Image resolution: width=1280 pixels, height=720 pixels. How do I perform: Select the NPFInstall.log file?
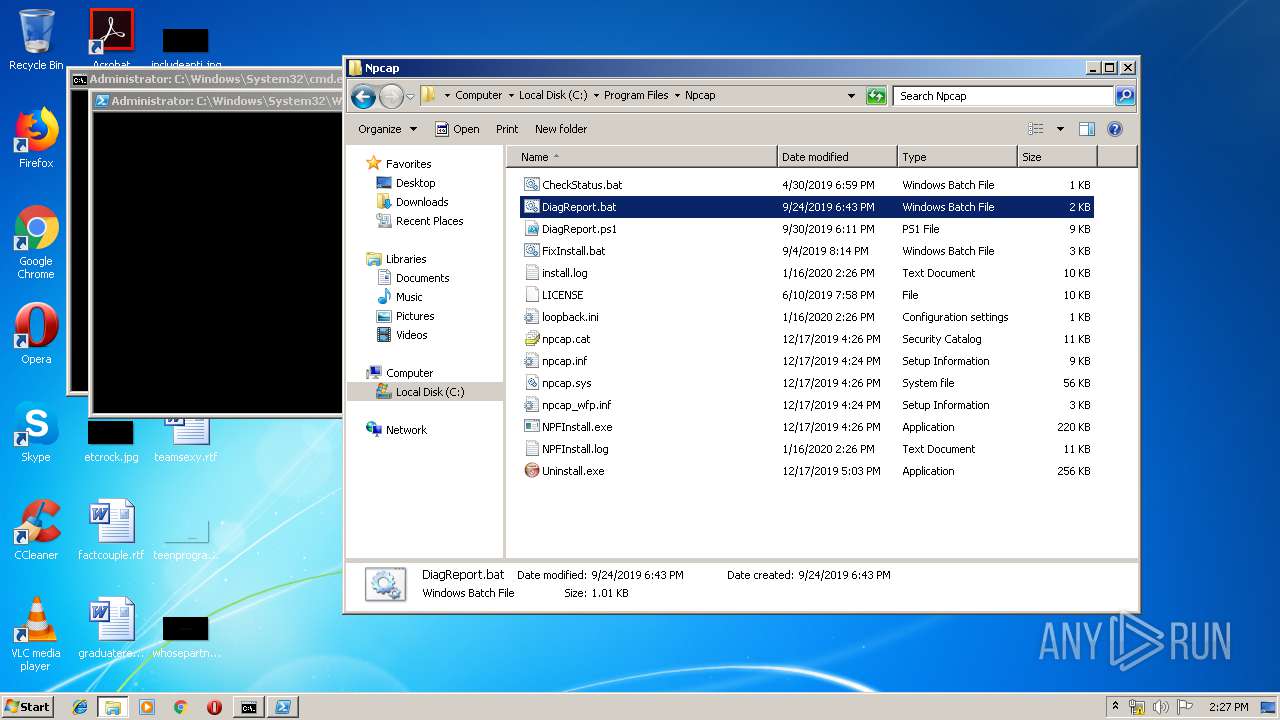(566, 449)
